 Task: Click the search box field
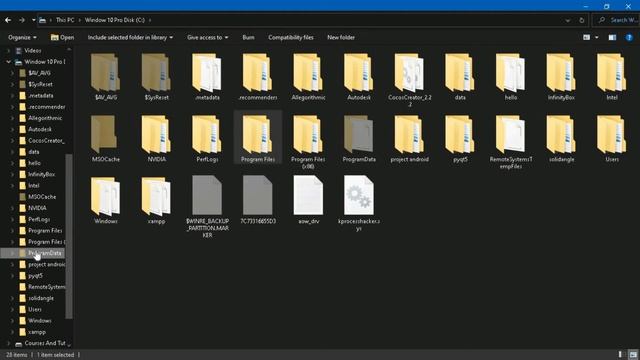[616, 20]
